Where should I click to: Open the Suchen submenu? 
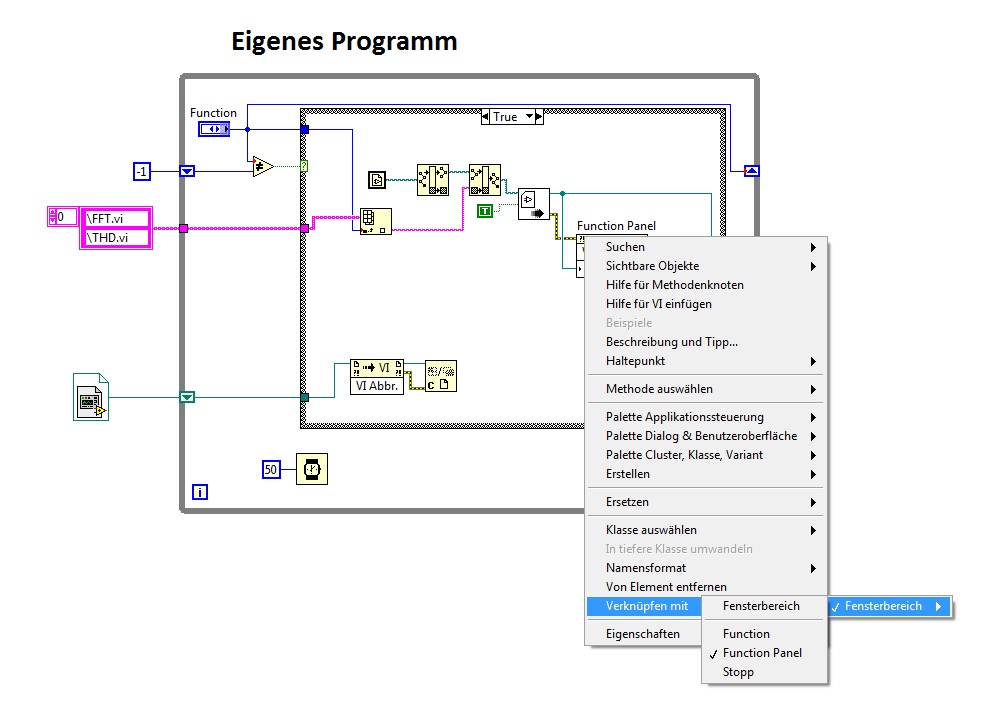point(706,247)
